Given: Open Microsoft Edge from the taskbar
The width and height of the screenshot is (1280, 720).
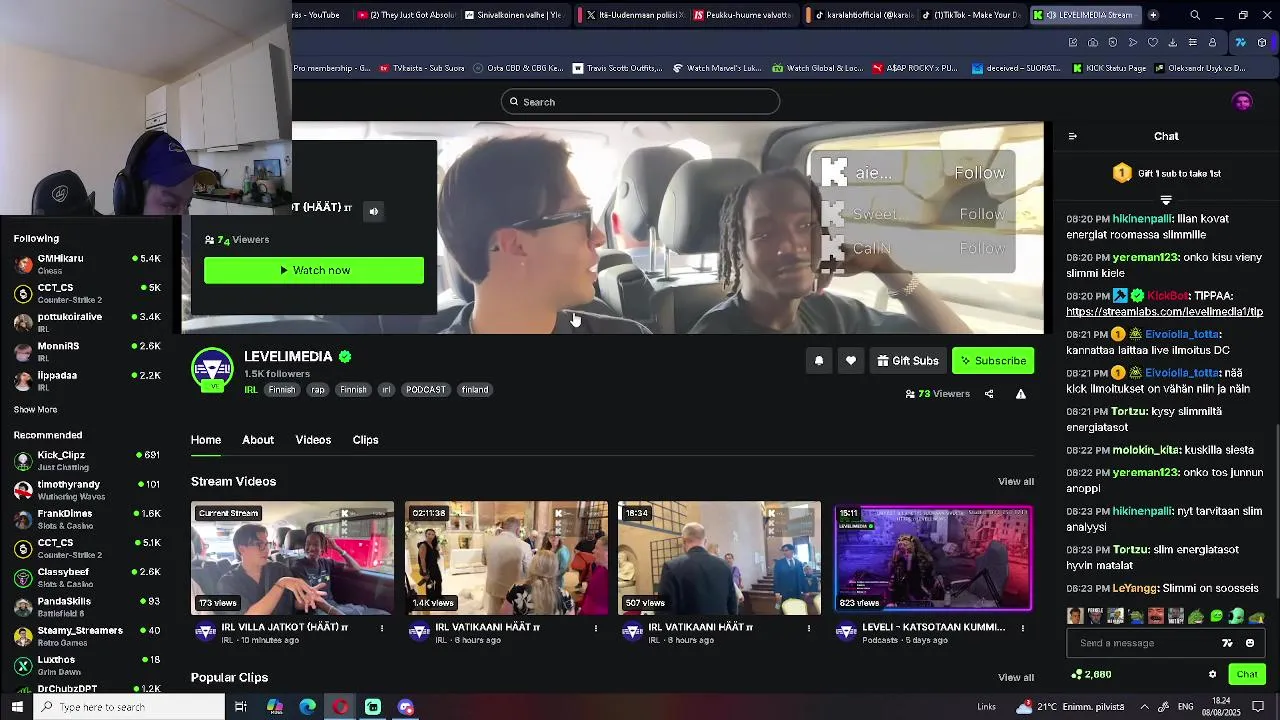Looking at the screenshot, I should pyautogui.click(x=308, y=707).
